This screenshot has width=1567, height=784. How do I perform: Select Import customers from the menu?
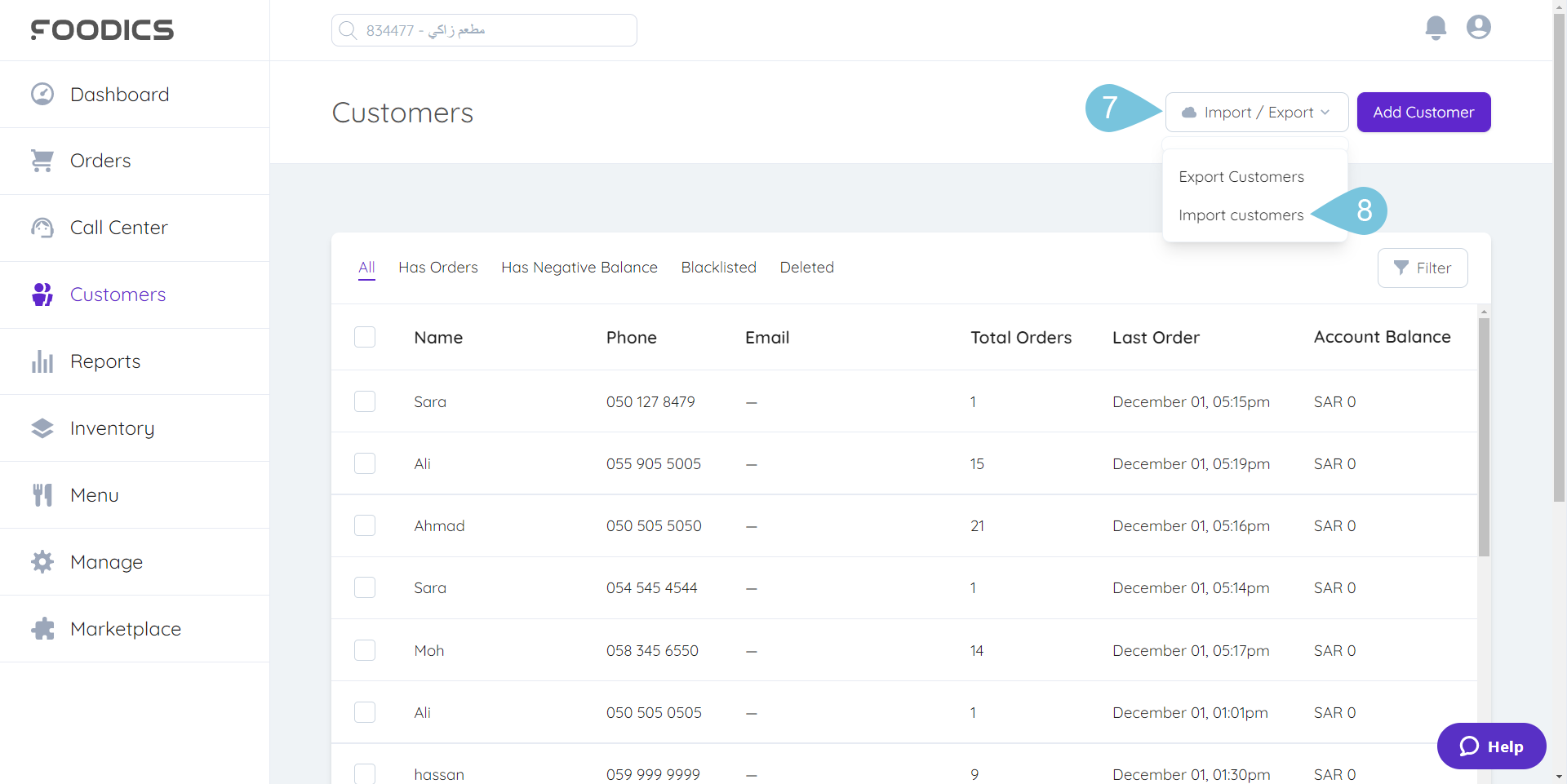click(1240, 215)
